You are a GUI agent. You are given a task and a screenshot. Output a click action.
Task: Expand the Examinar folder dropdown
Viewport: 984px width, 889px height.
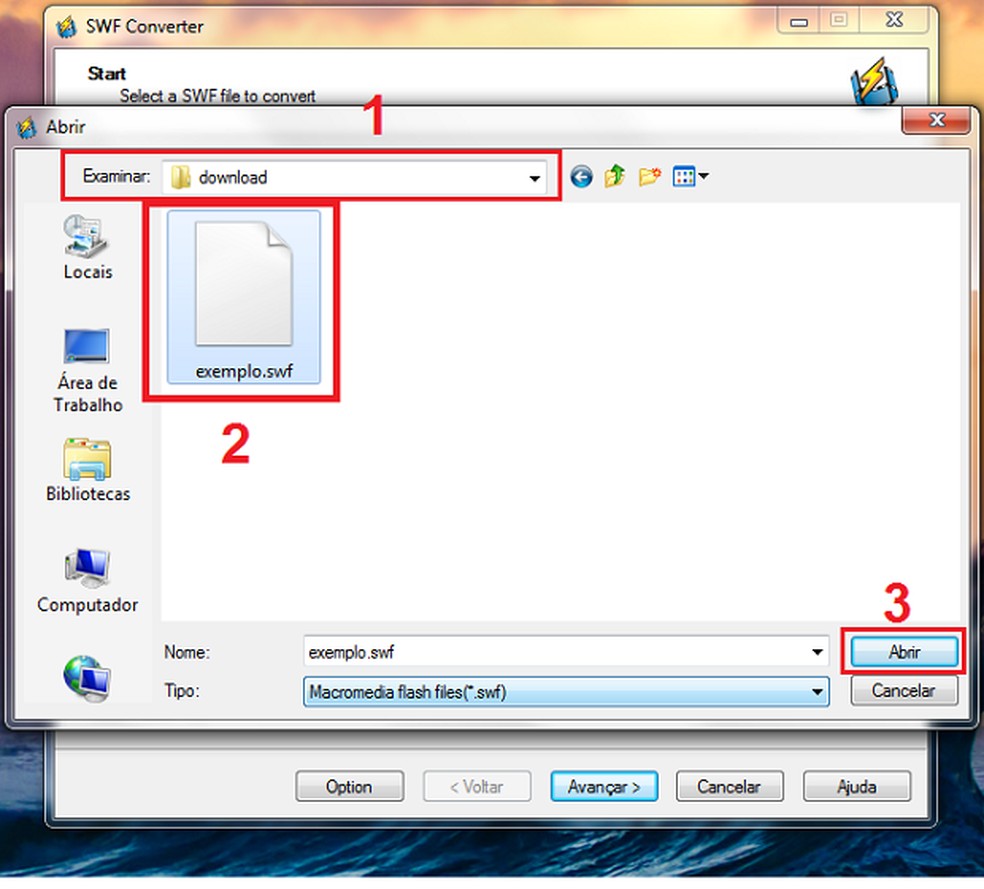click(x=534, y=178)
